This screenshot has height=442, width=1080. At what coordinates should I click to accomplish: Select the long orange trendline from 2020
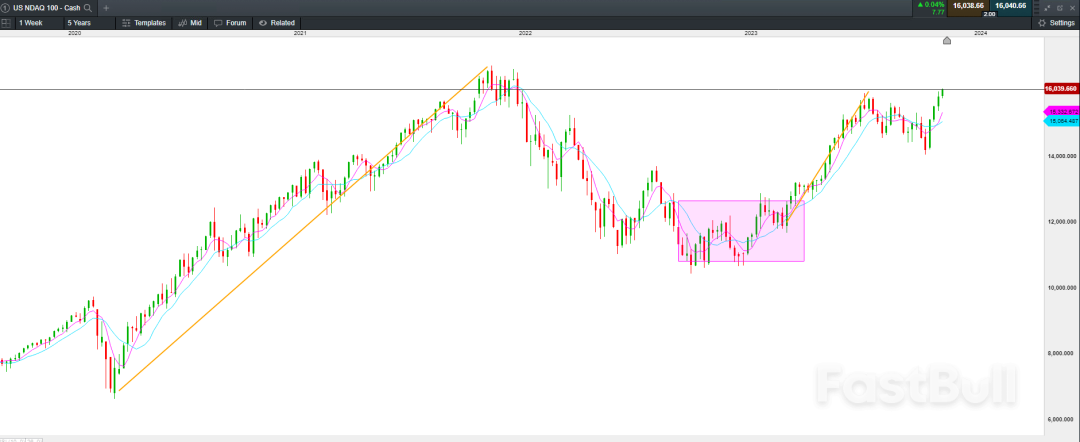[x=300, y=230]
